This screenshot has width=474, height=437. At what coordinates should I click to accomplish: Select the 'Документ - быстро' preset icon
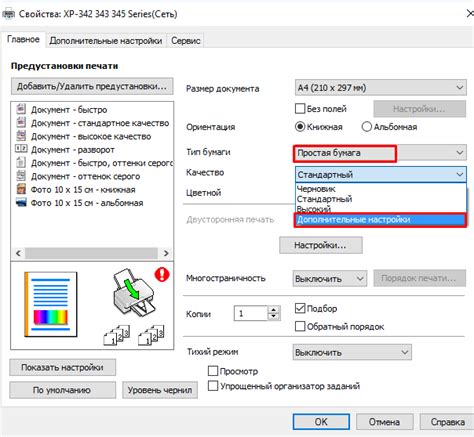pos(21,109)
